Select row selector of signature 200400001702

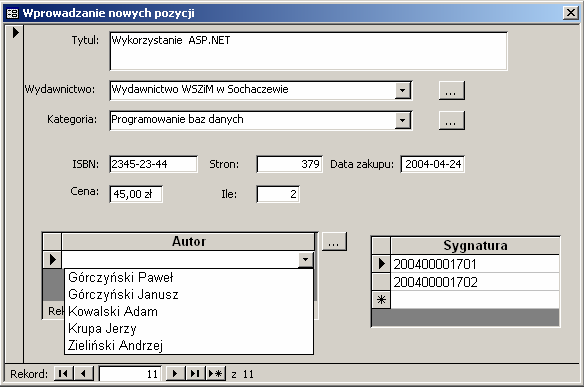coord(381,282)
